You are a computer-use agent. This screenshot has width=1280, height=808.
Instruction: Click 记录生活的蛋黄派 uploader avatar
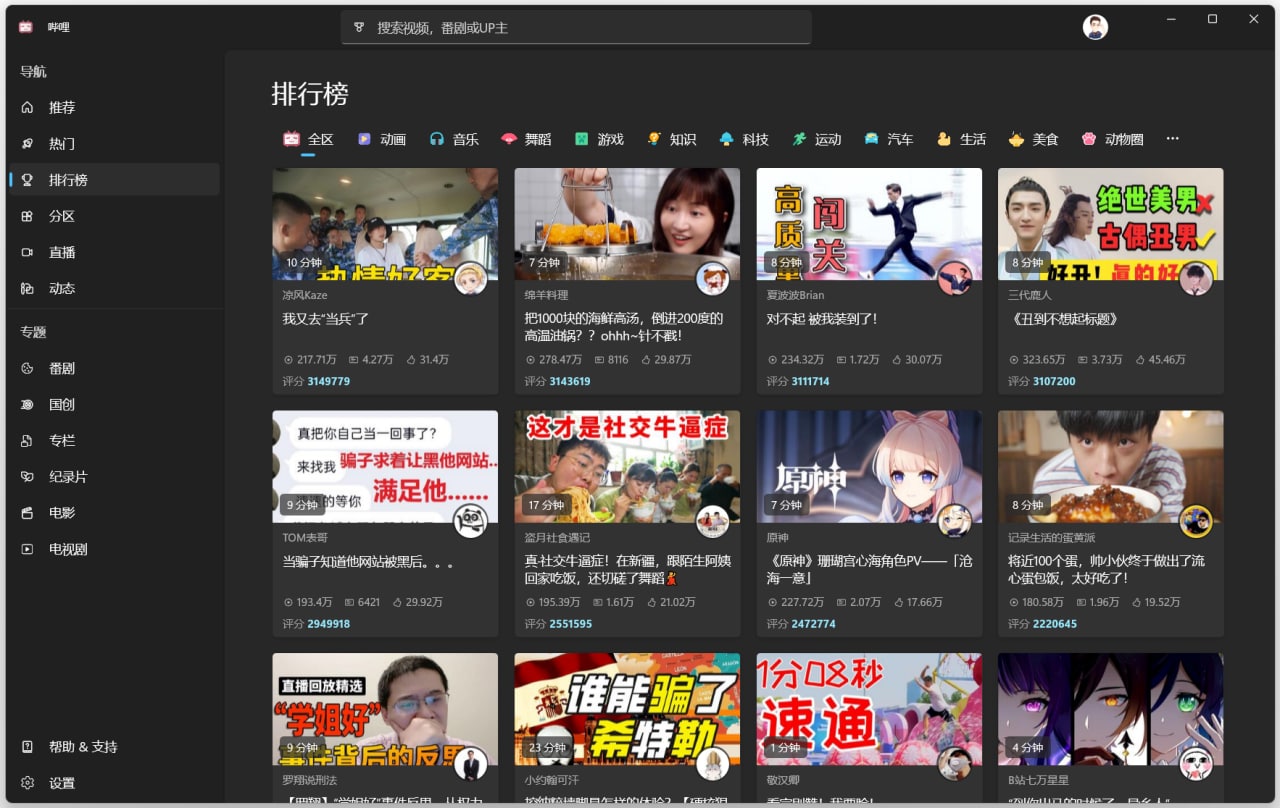(x=1197, y=522)
